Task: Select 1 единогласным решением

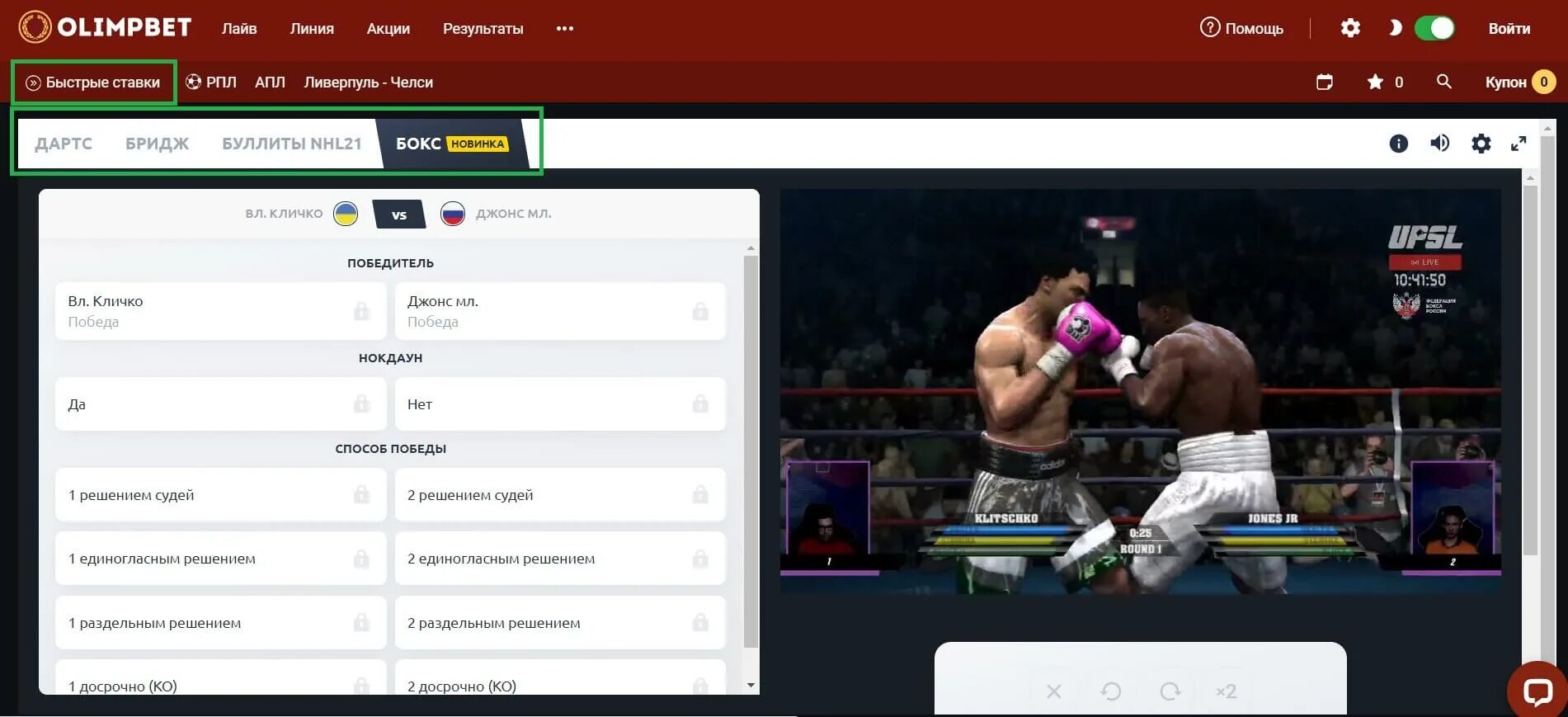Action: point(220,559)
